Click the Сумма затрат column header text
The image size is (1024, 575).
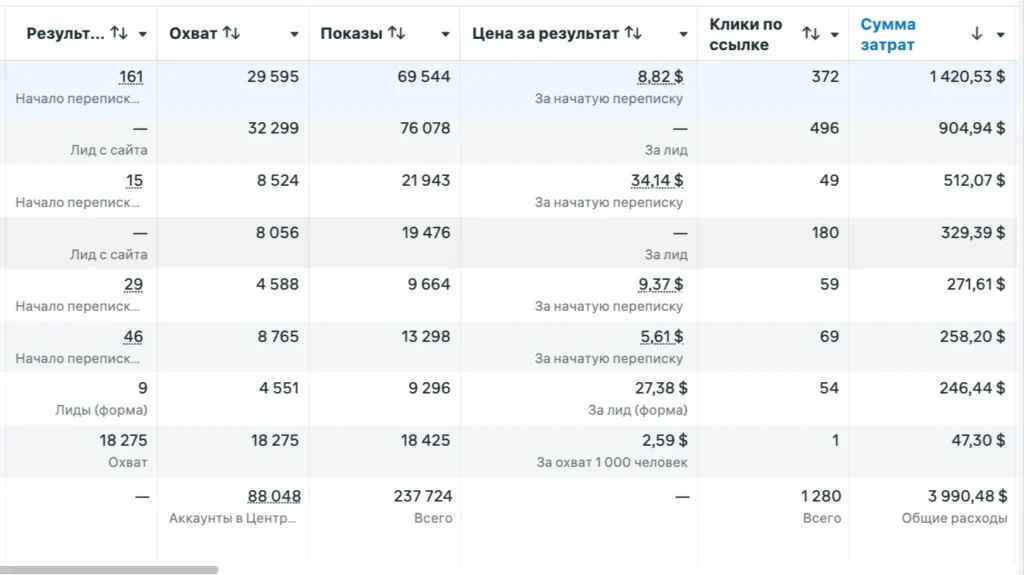click(888, 34)
